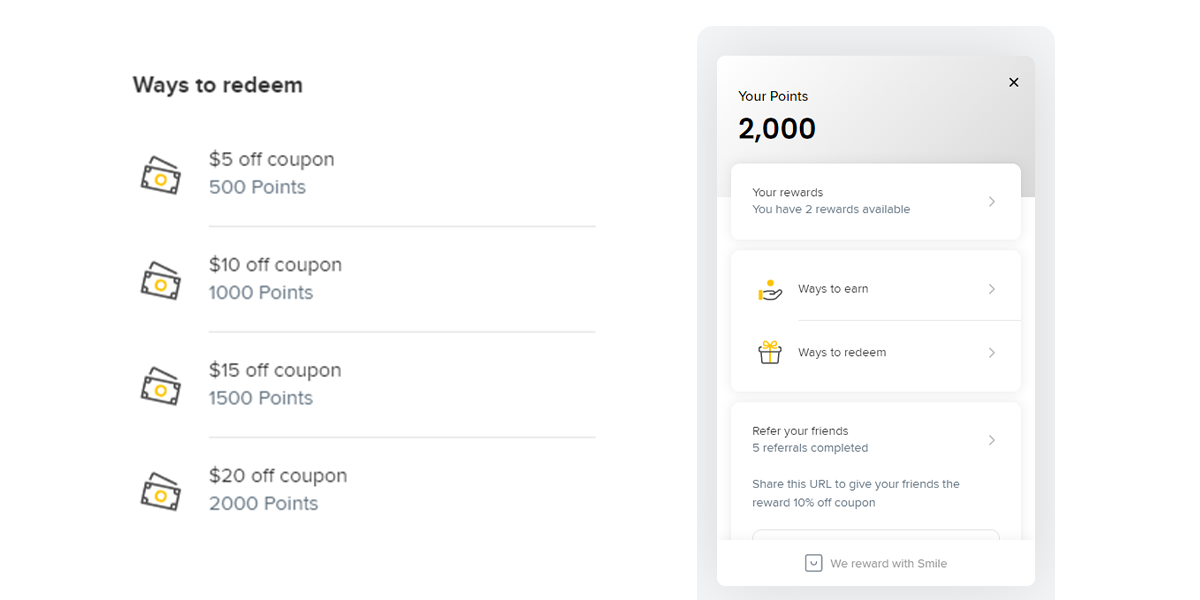Viewport: 1200px width, 600px height.
Task: Click the cash icon beside $15 off coupon
Action: (160, 386)
